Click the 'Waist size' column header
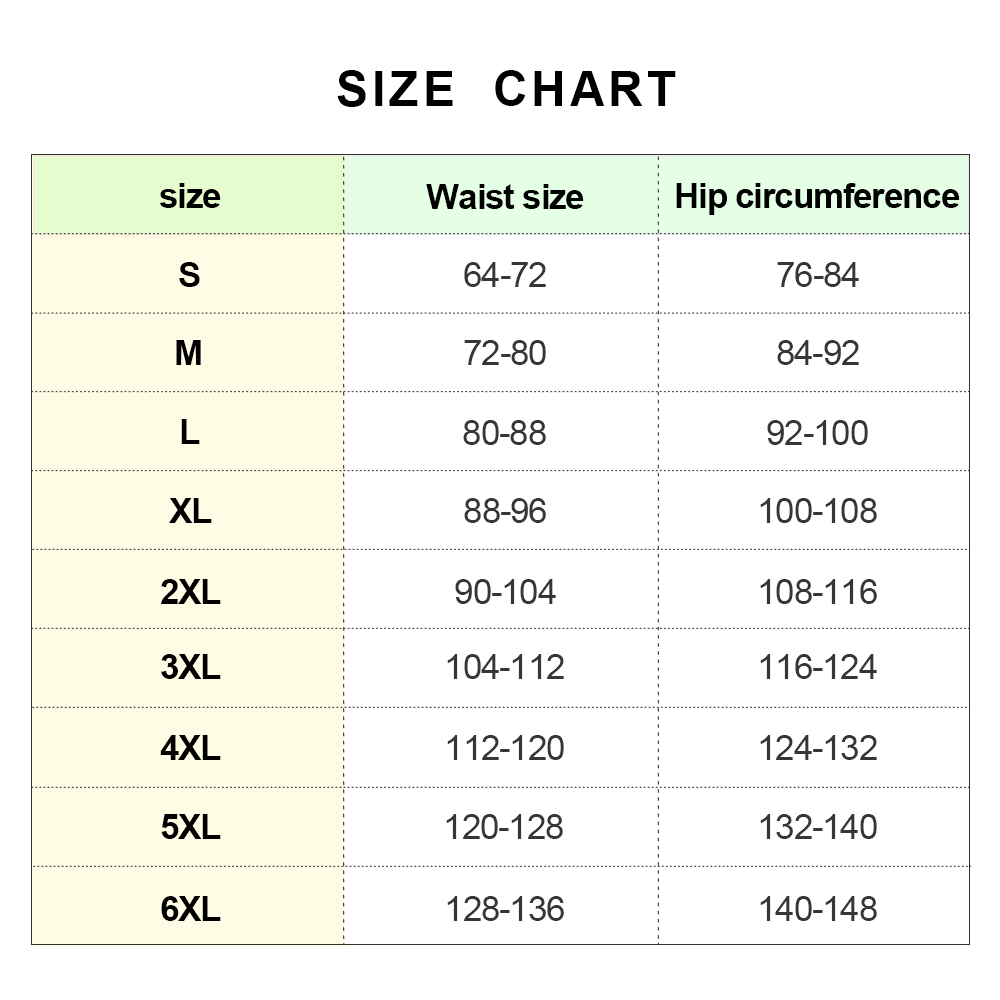The image size is (1000, 1000). click(504, 196)
